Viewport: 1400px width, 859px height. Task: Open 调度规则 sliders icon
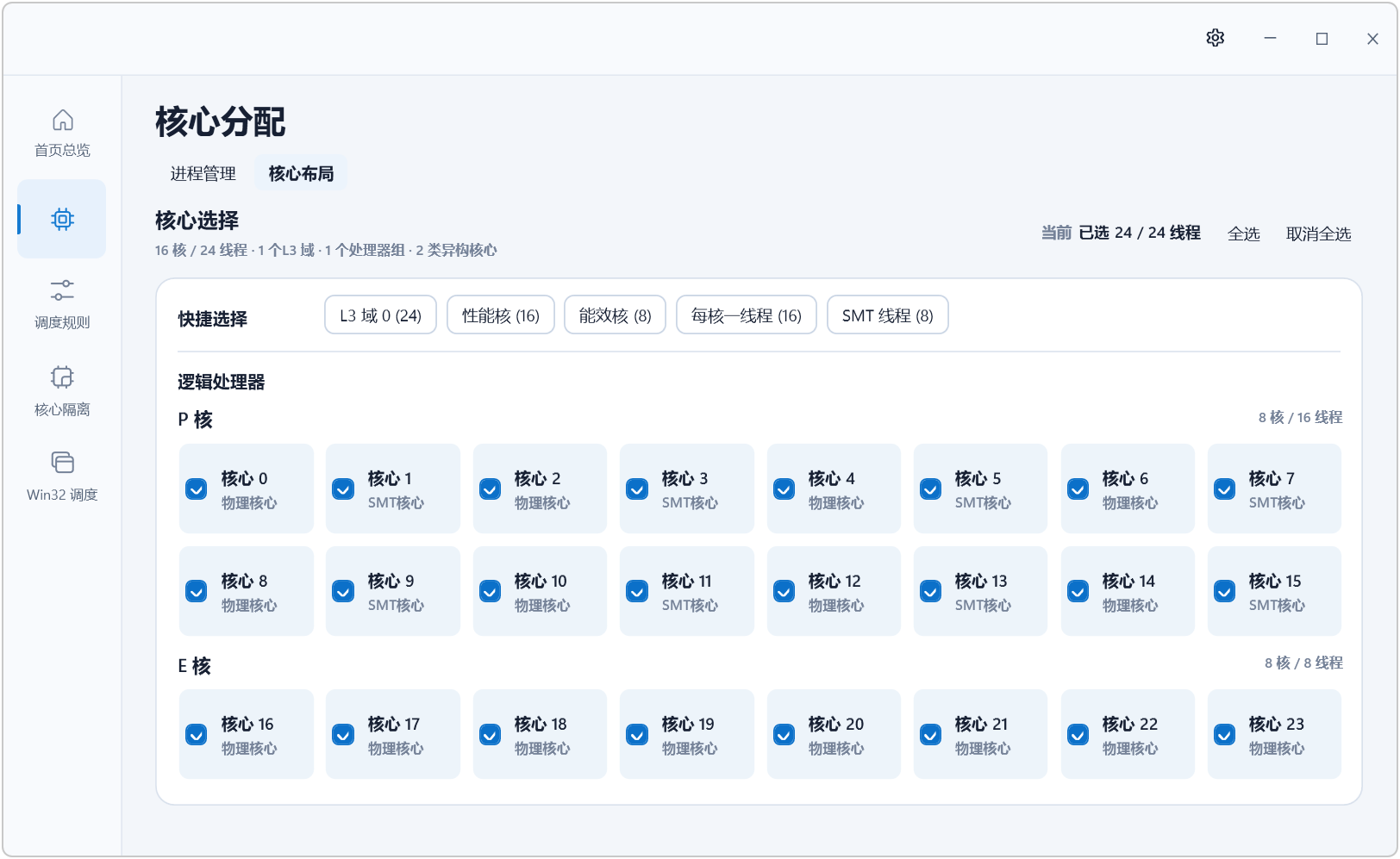(x=62, y=289)
